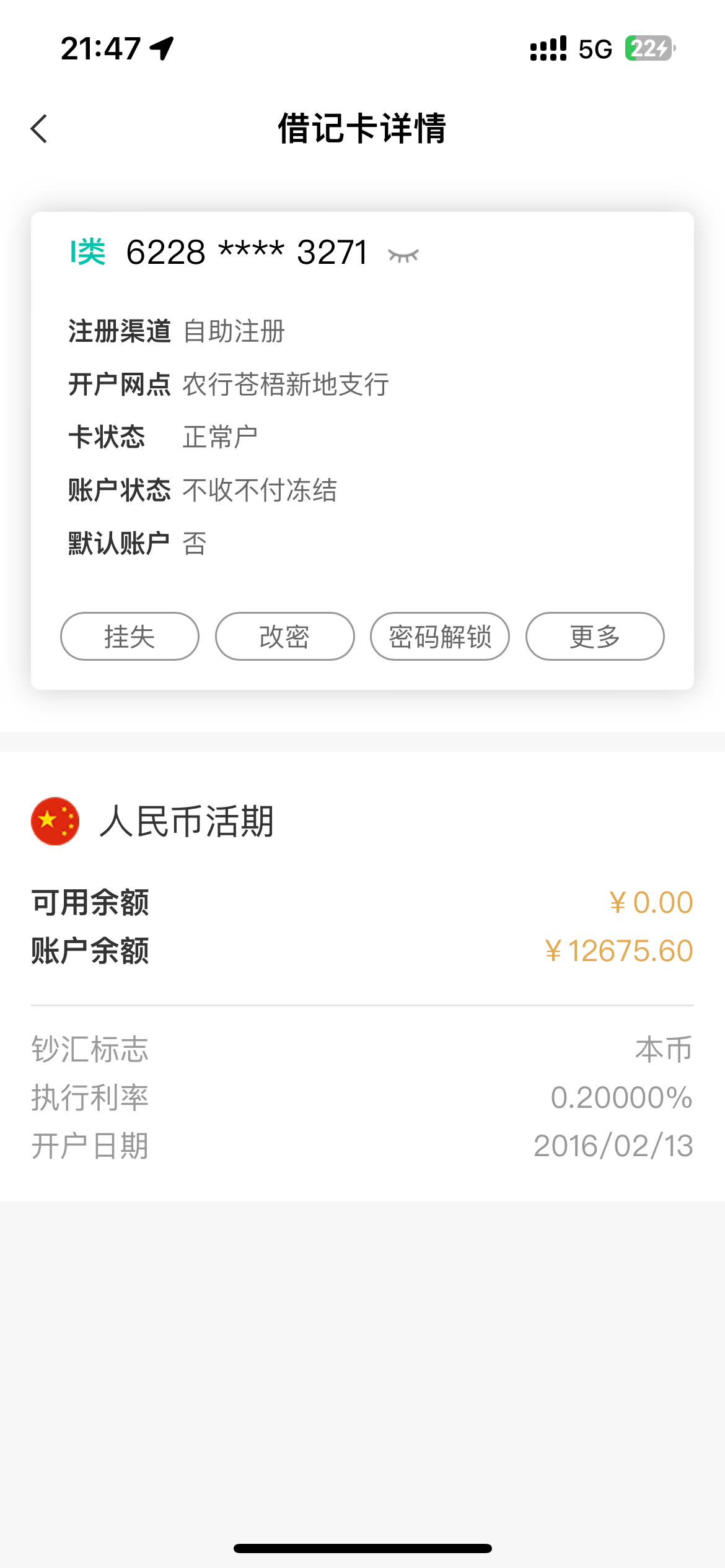Screen dimensions: 725x1568
Task: Tap the I类 card type badge
Action: (87, 252)
